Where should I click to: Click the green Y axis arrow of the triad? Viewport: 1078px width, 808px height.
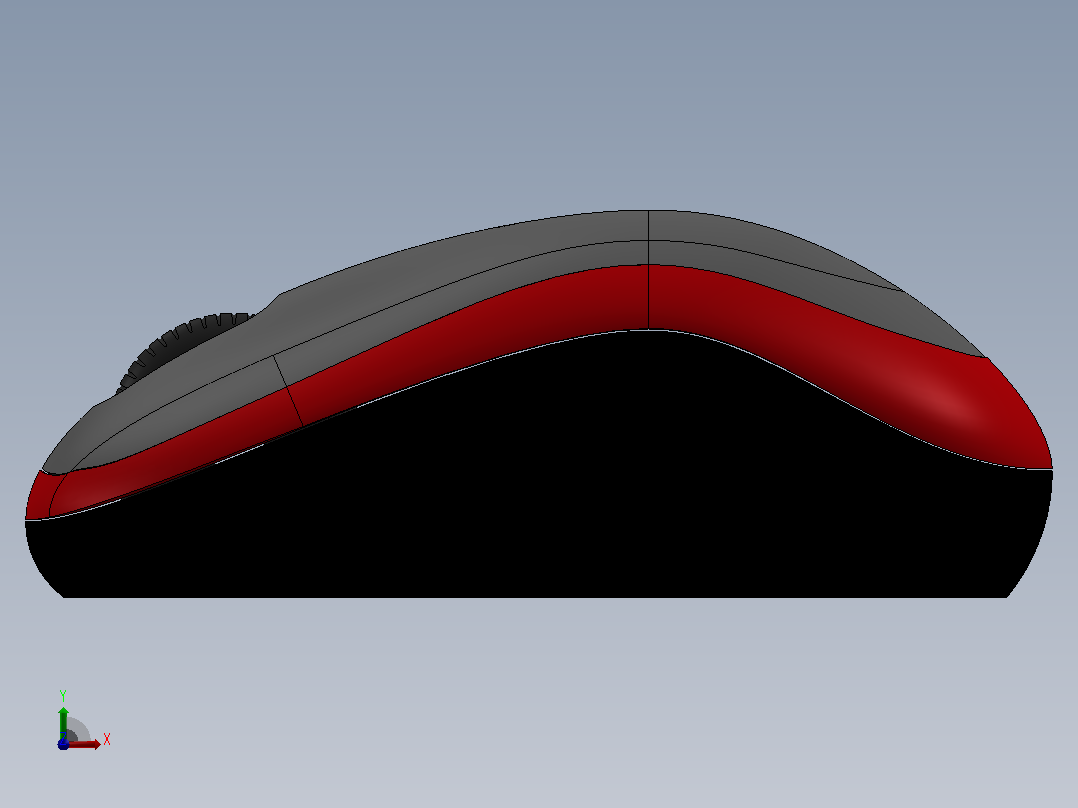(63, 721)
